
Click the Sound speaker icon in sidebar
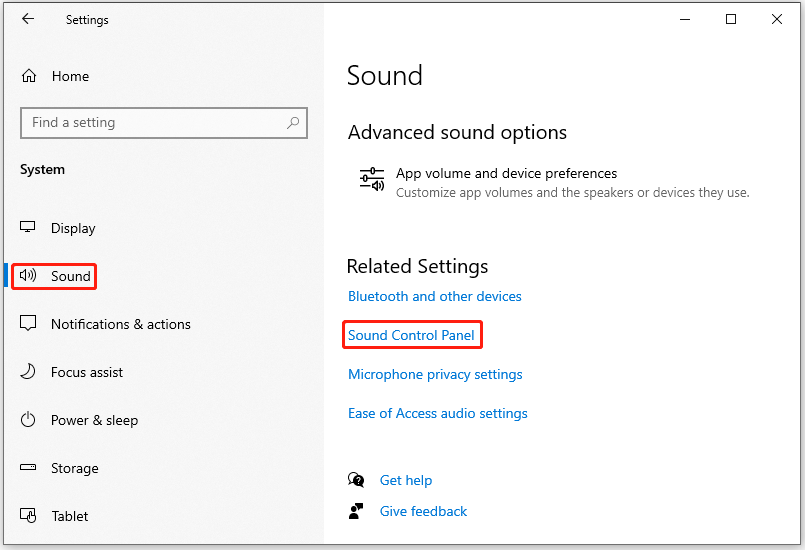[28, 276]
